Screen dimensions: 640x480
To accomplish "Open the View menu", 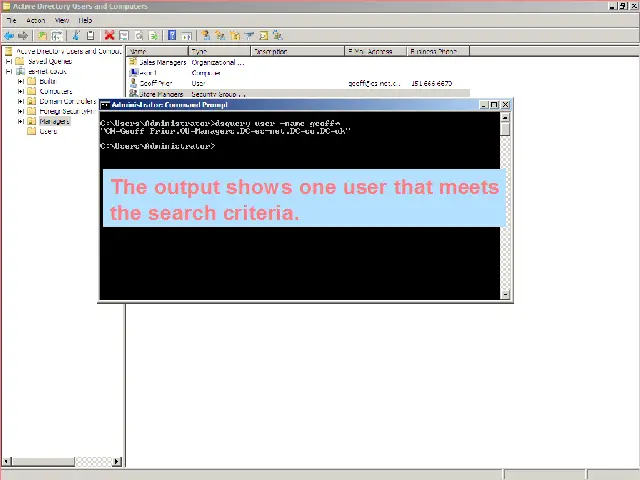I will [62, 20].
